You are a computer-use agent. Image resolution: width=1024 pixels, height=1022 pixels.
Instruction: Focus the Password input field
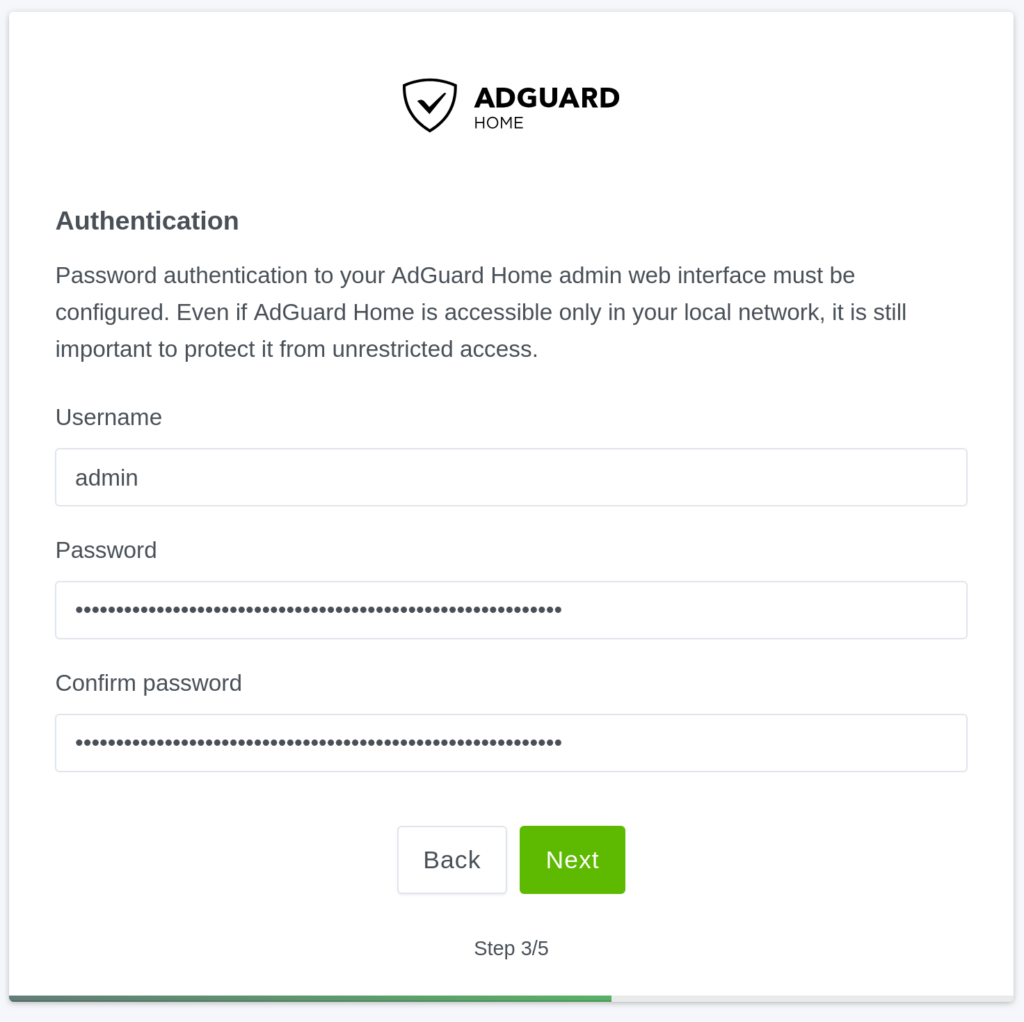click(x=510, y=610)
